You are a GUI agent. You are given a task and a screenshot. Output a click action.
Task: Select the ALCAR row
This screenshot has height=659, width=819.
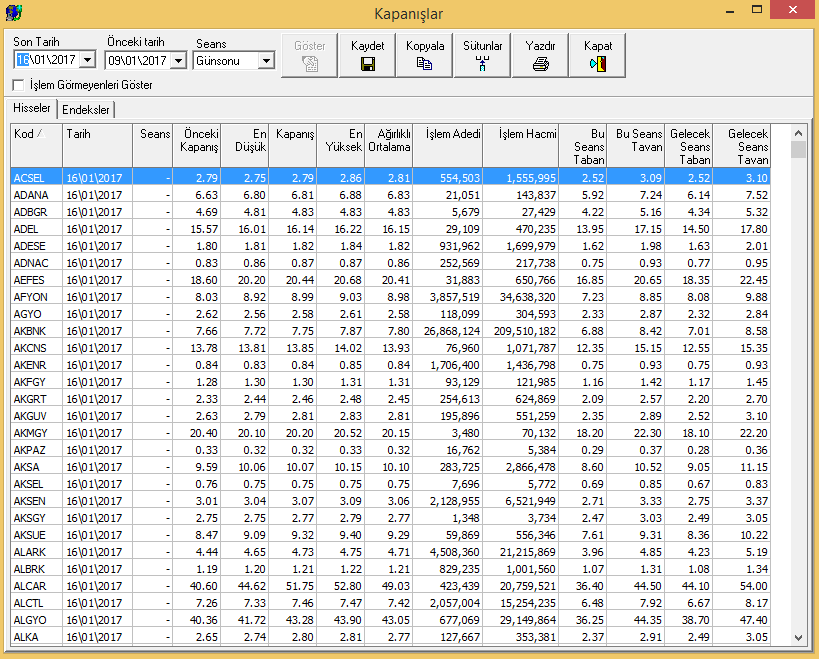point(391,586)
